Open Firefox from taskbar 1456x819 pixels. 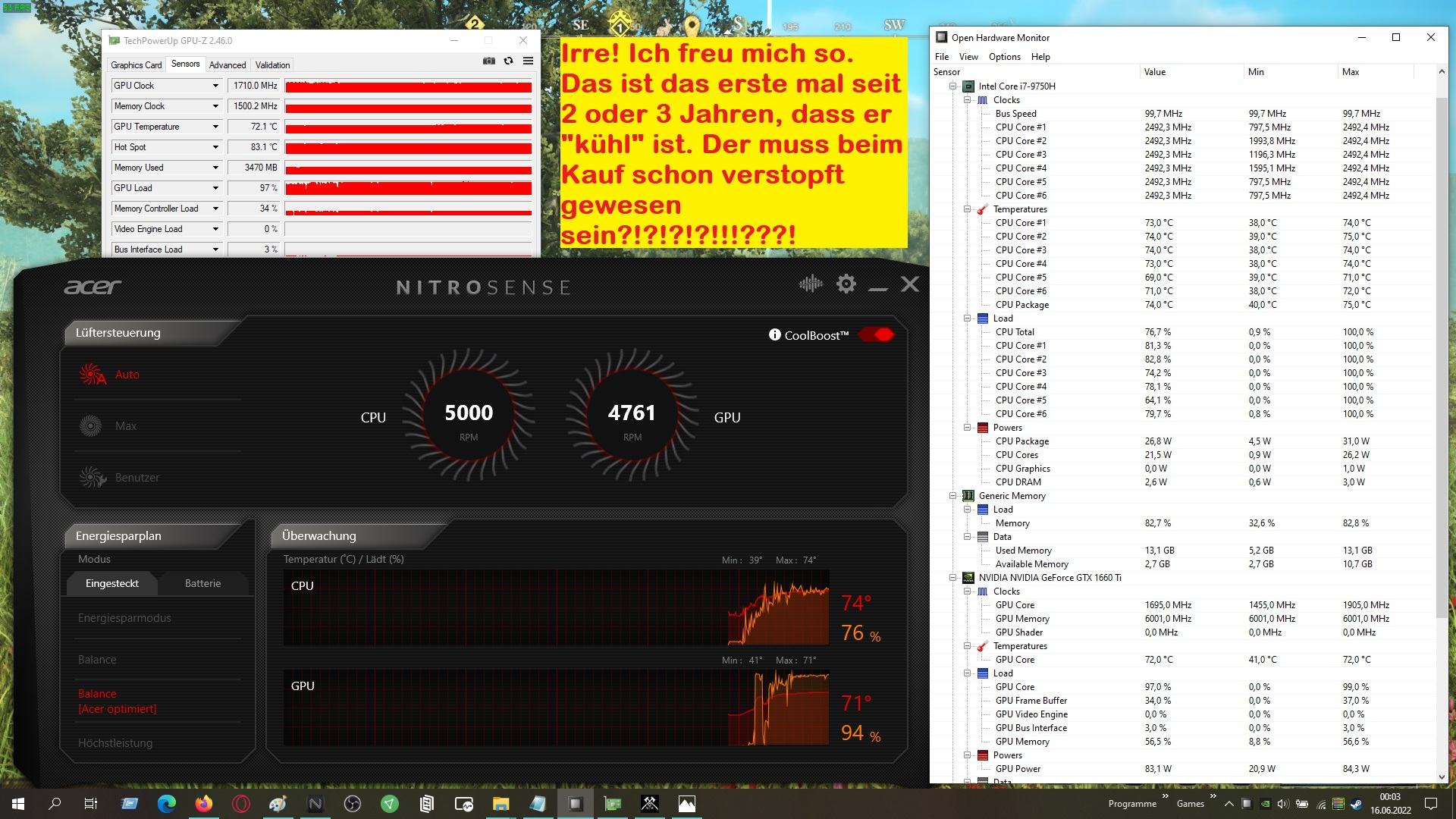[204, 804]
